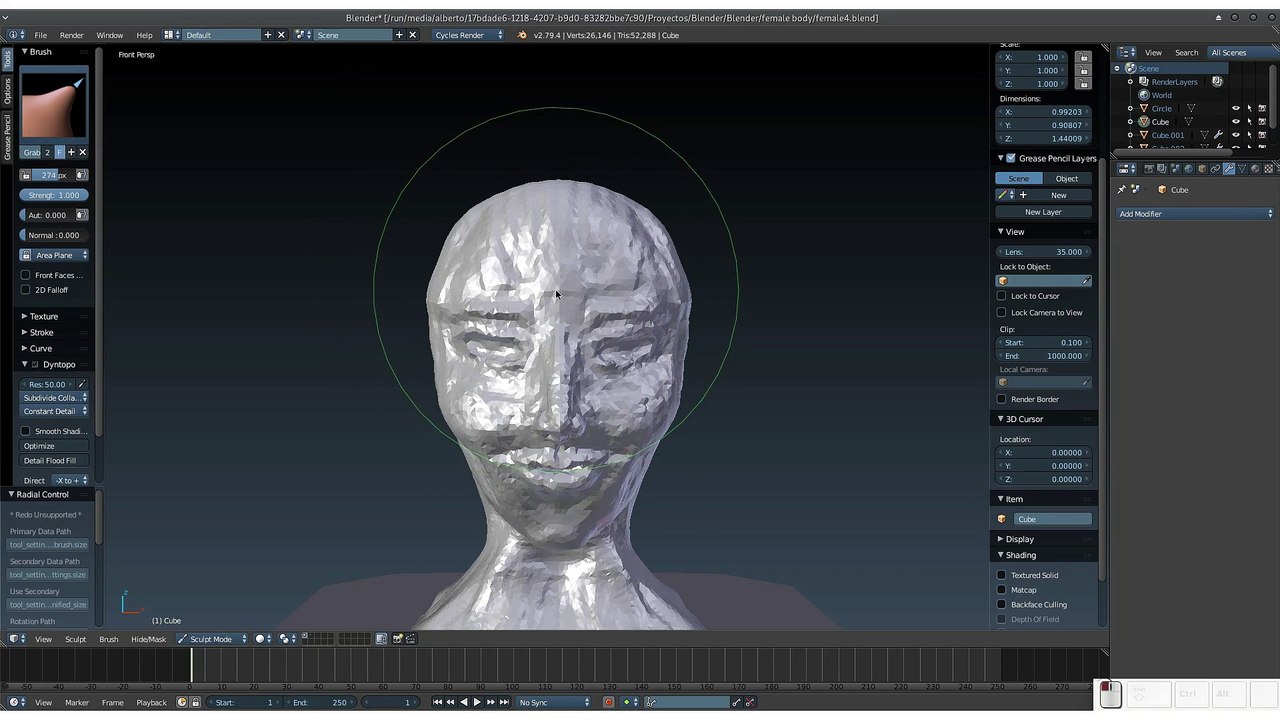Enable the Matcap shading checkbox

1002,590
